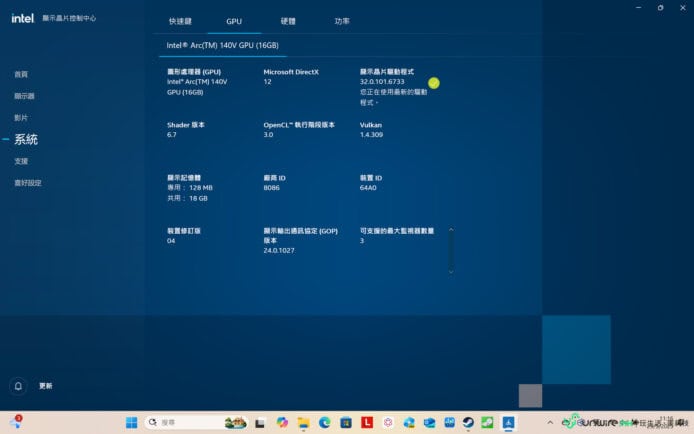Viewport: 694px width, 434px height.
Task: Click the shared memory 18 GB value
Action: point(198,199)
